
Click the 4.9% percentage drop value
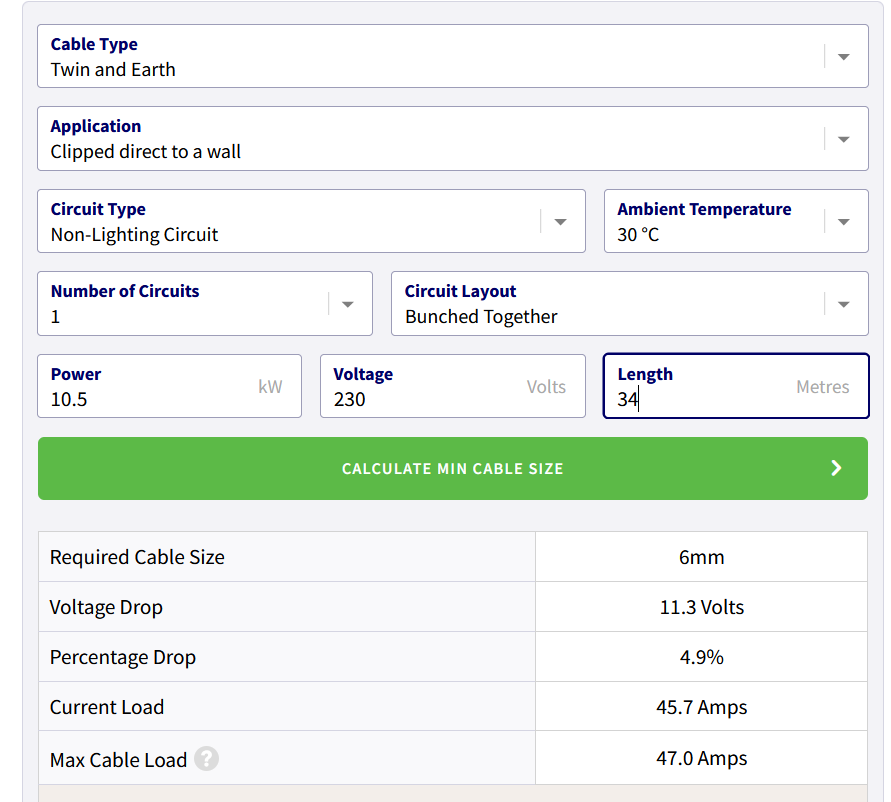point(701,657)
